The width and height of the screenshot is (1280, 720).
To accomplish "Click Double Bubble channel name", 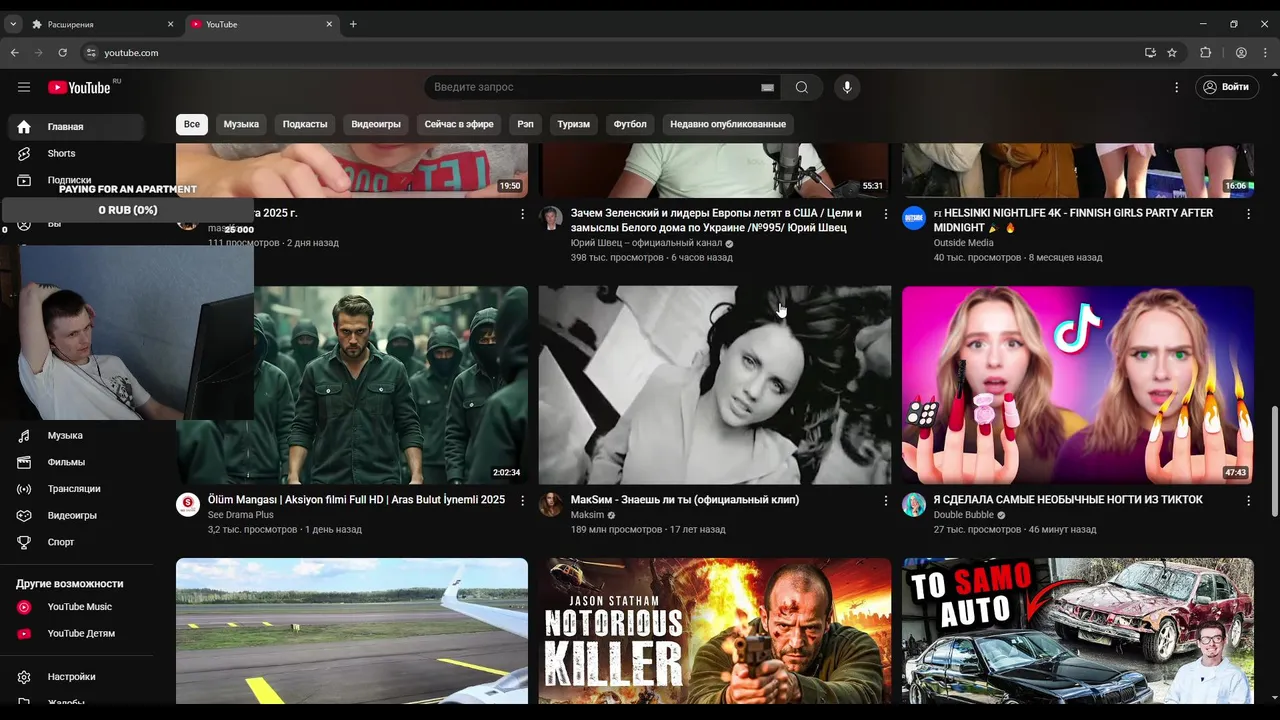I will [x=964, y=515].
